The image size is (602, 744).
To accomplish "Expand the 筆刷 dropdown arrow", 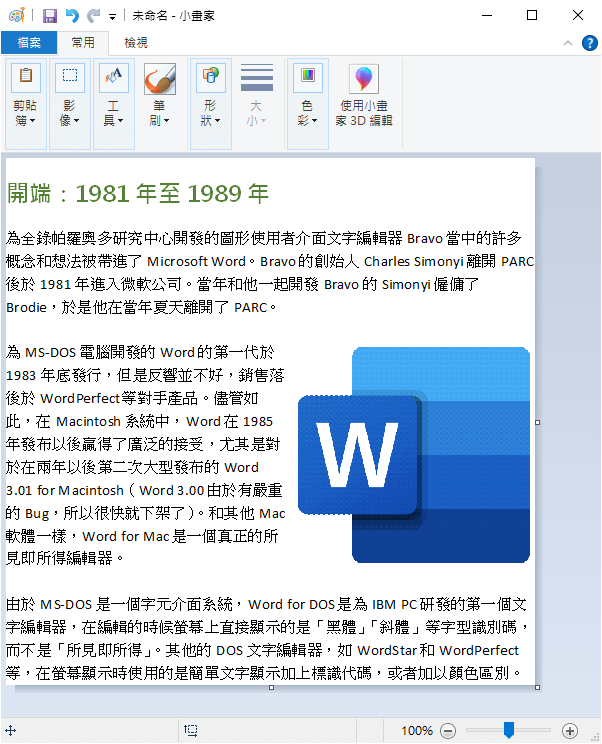I will [166, 121].
